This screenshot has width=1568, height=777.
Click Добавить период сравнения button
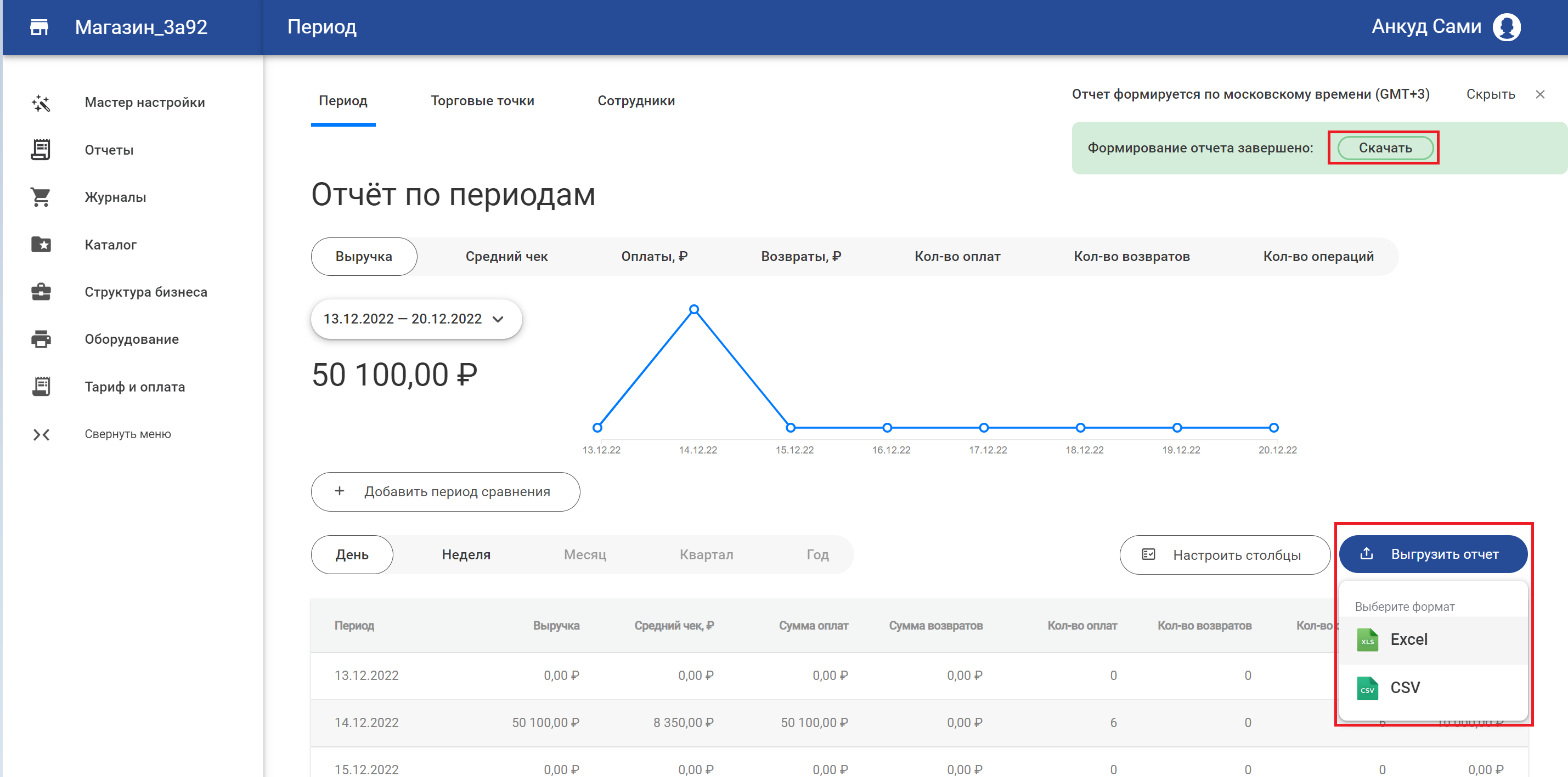445,492
